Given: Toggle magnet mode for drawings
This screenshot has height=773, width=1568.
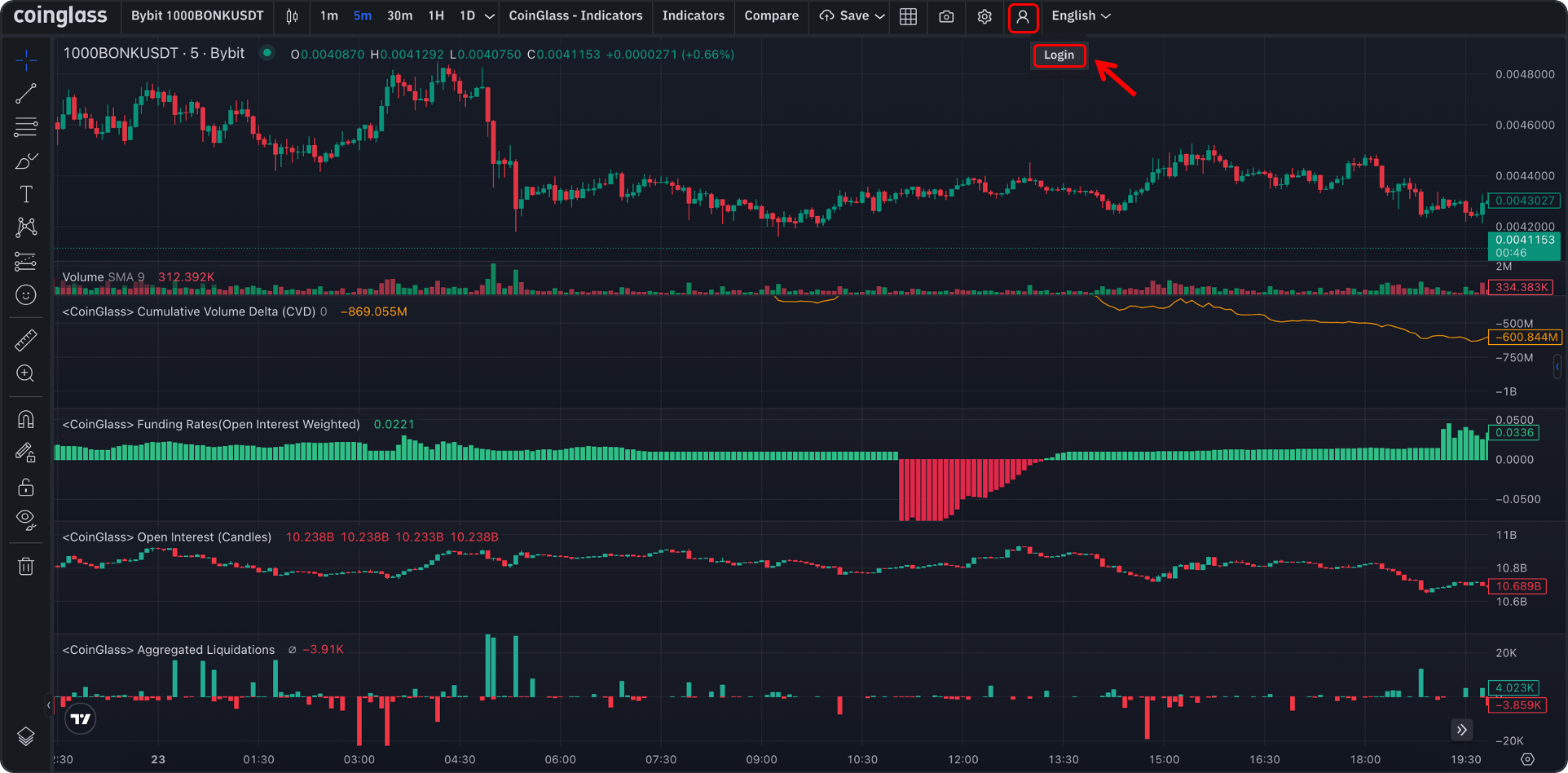Looking at the screenshot, I should [26, 419].
